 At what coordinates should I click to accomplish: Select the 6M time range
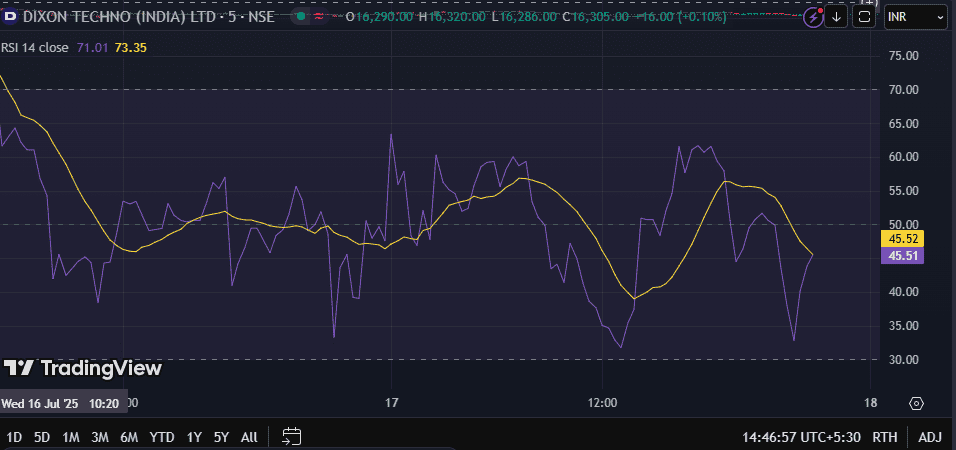[x=129, y=437]
